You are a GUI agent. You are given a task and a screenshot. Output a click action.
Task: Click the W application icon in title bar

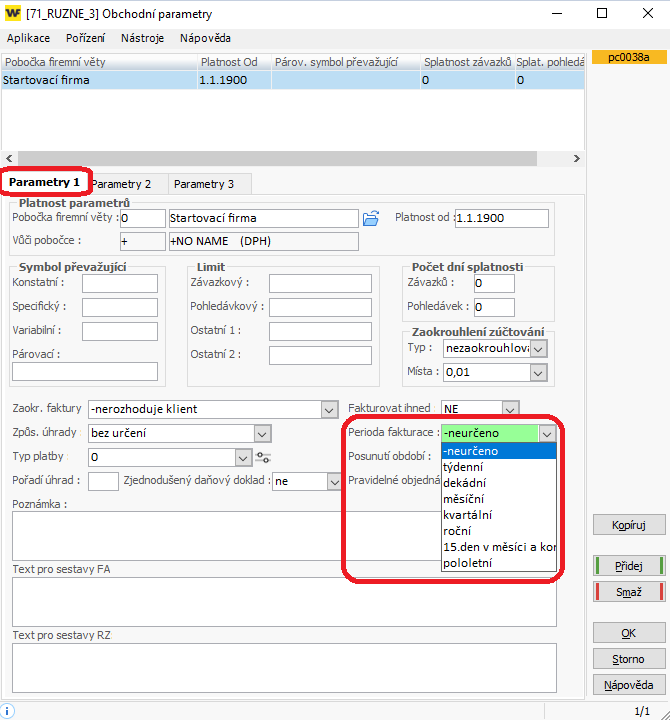(13, 13)
